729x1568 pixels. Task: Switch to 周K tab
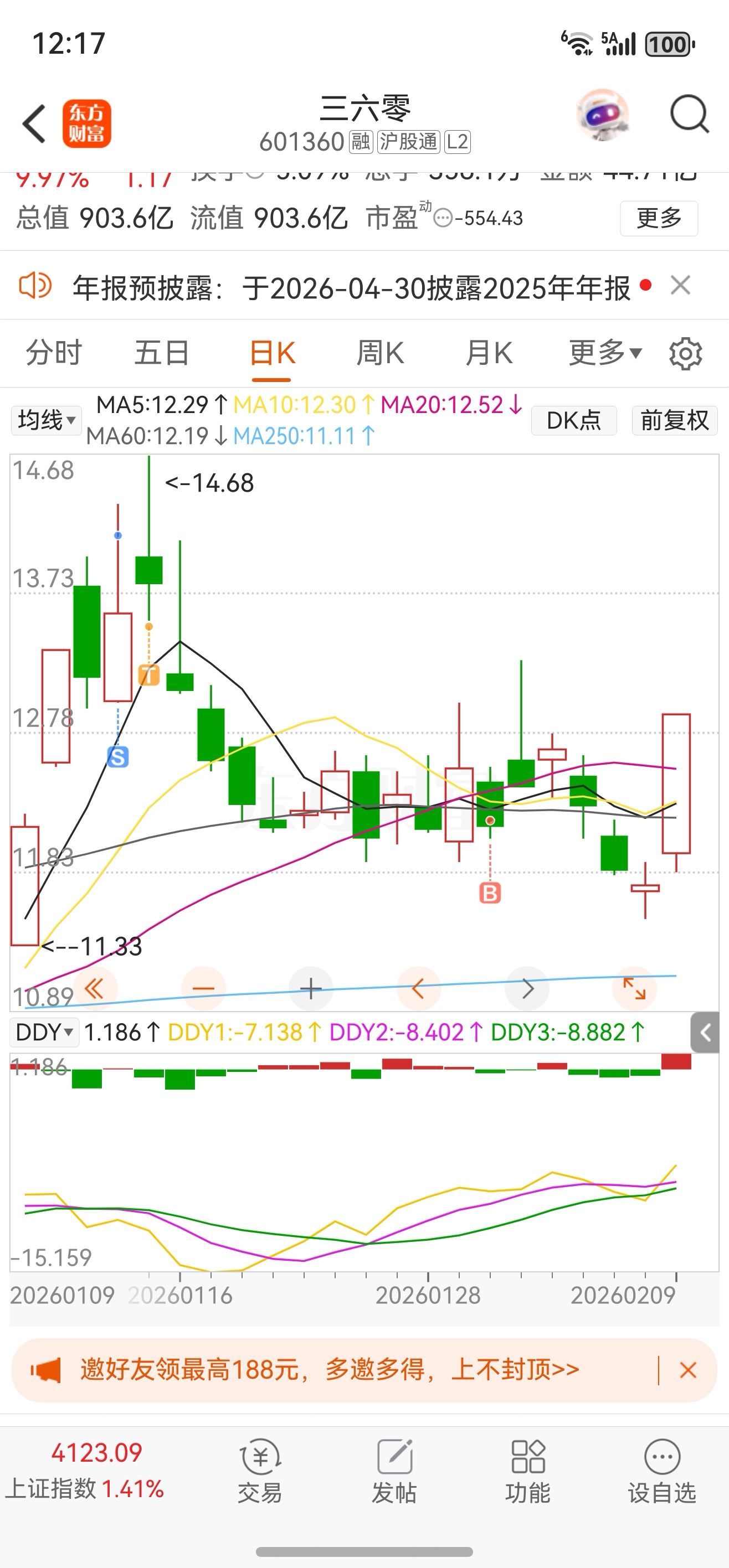(x=380, y=353)
